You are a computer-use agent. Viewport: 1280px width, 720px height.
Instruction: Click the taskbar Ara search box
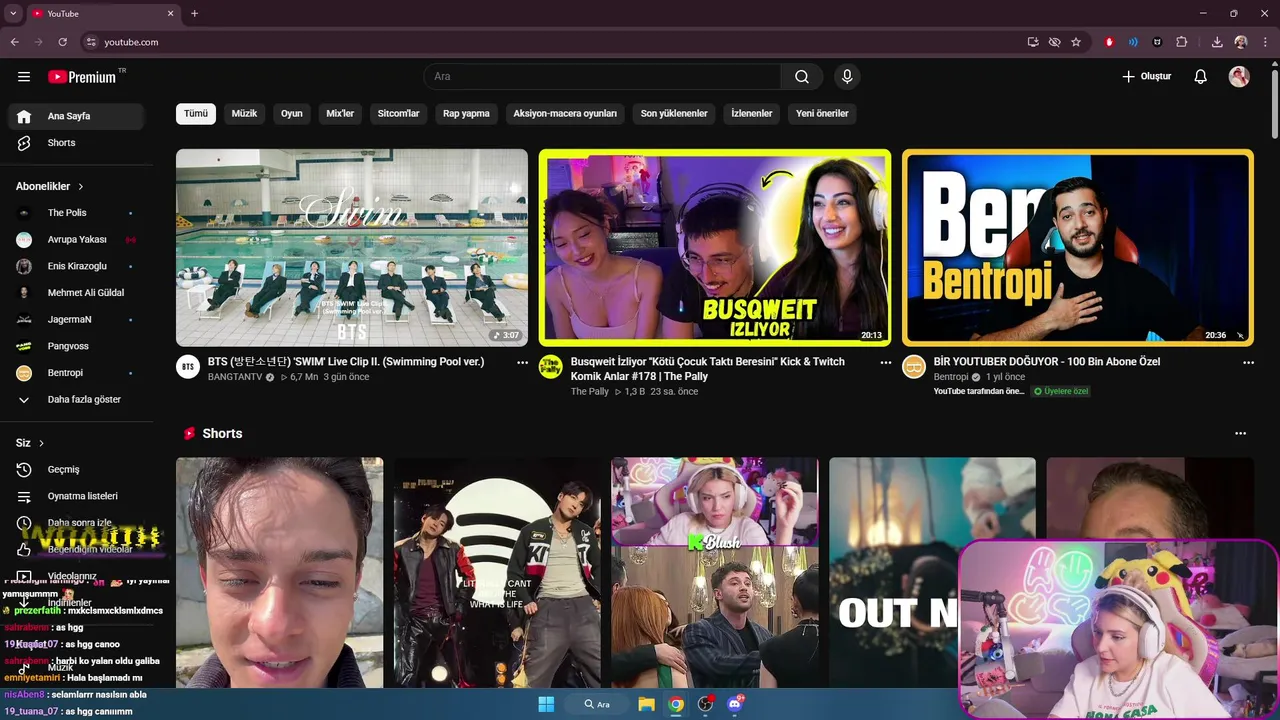(x=598, y=704)
